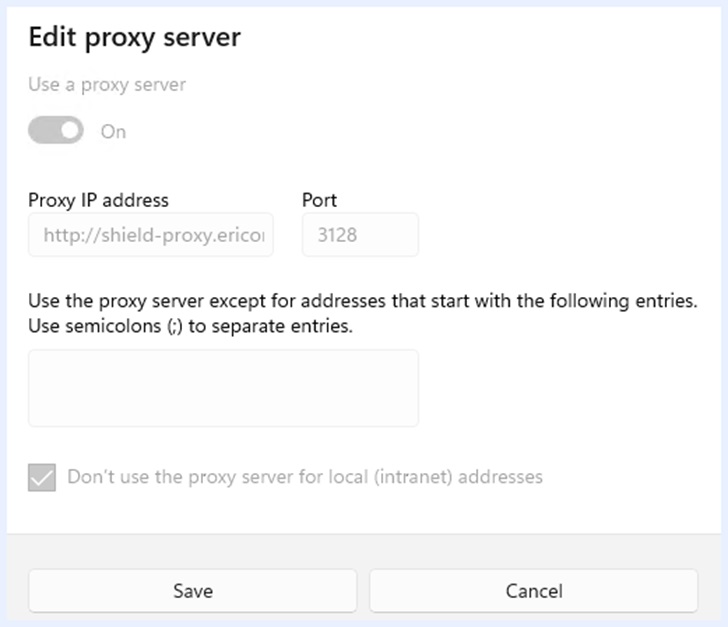Click the "On" label beside the switch
Viewport: 728px width, 627px height.
pos(113,131)
